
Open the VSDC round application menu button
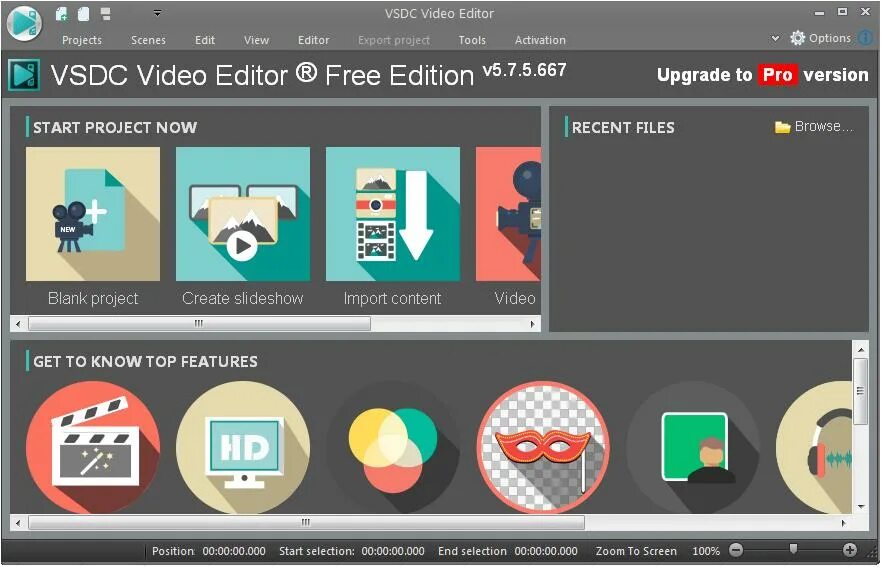point(24,23)
